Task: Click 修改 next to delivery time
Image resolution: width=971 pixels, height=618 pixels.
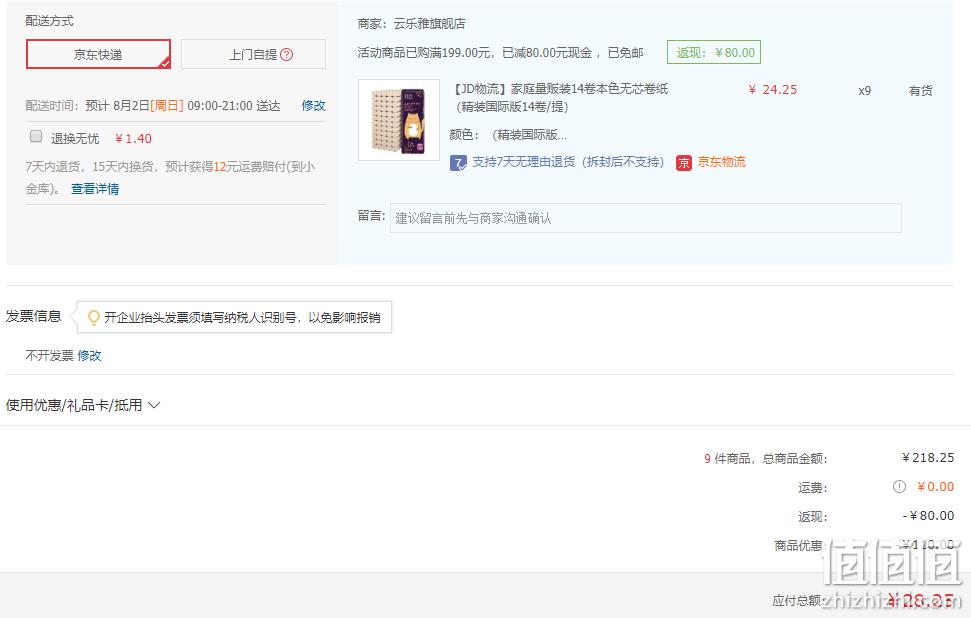Action: 313,105
